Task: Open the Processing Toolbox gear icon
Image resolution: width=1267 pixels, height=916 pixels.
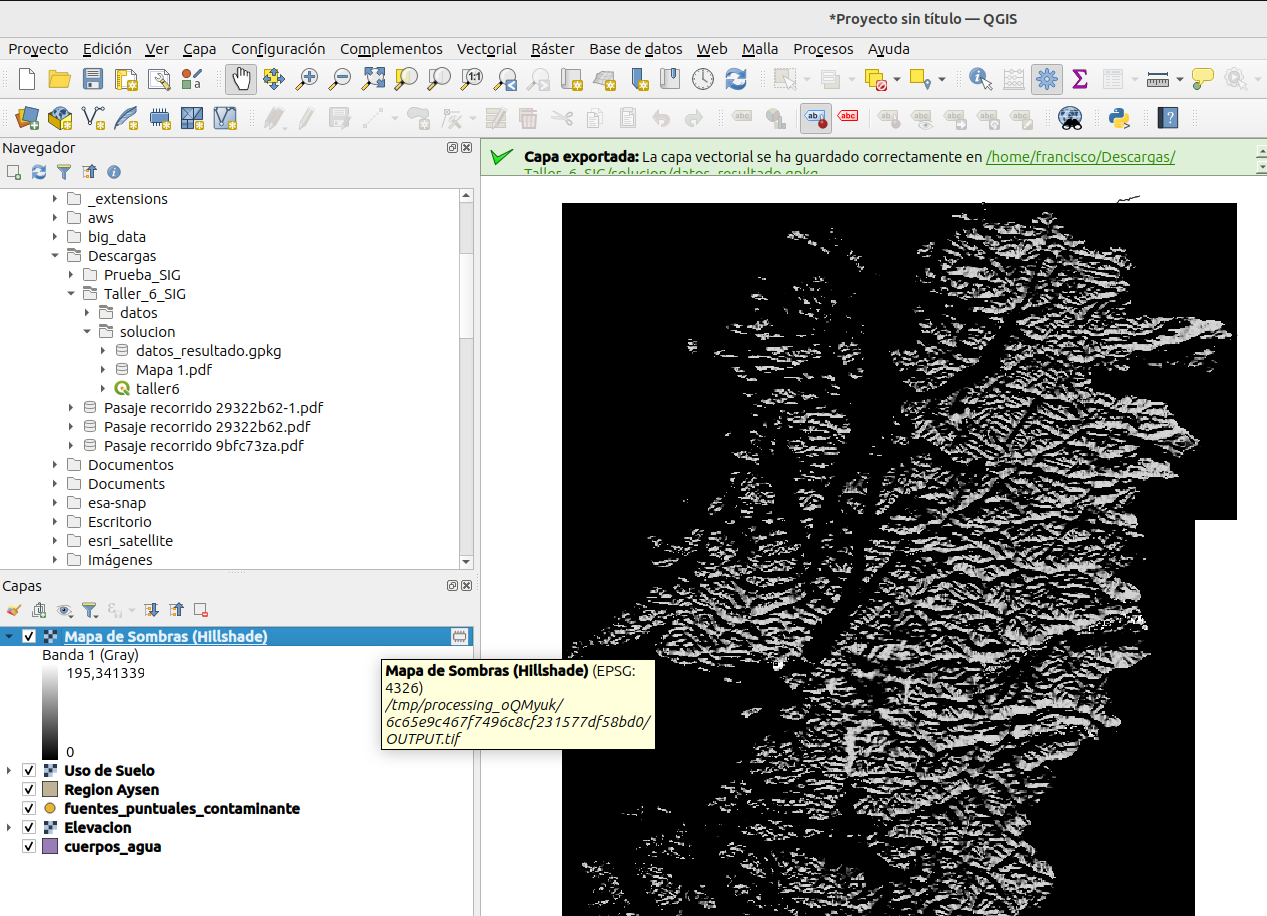Action: coord(1047,79)
